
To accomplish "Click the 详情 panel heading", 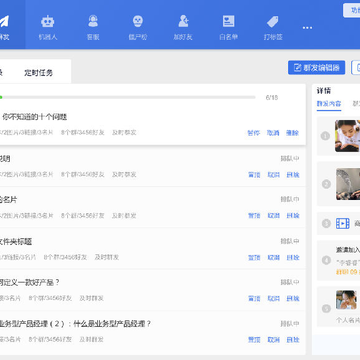I will tap(324, 91).
